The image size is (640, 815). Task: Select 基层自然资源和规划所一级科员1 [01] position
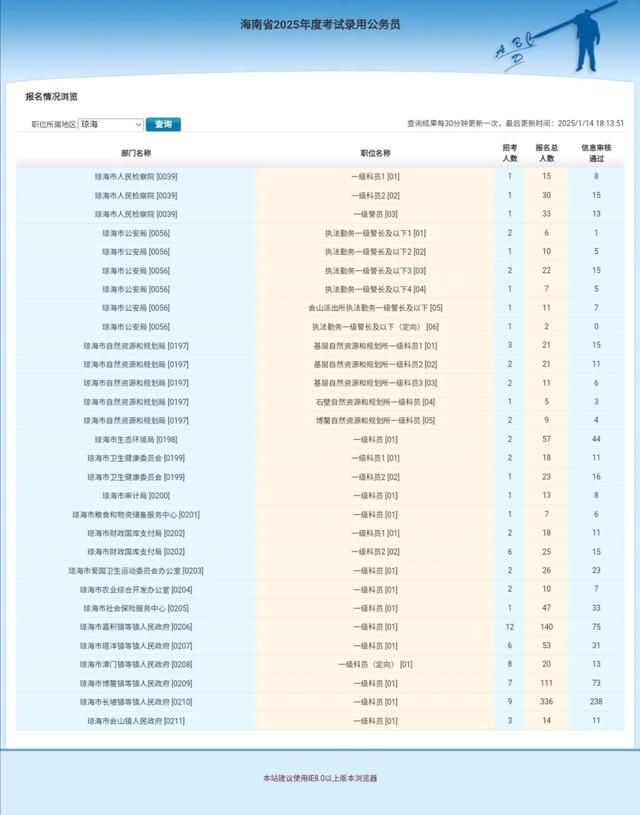point(375,346)
